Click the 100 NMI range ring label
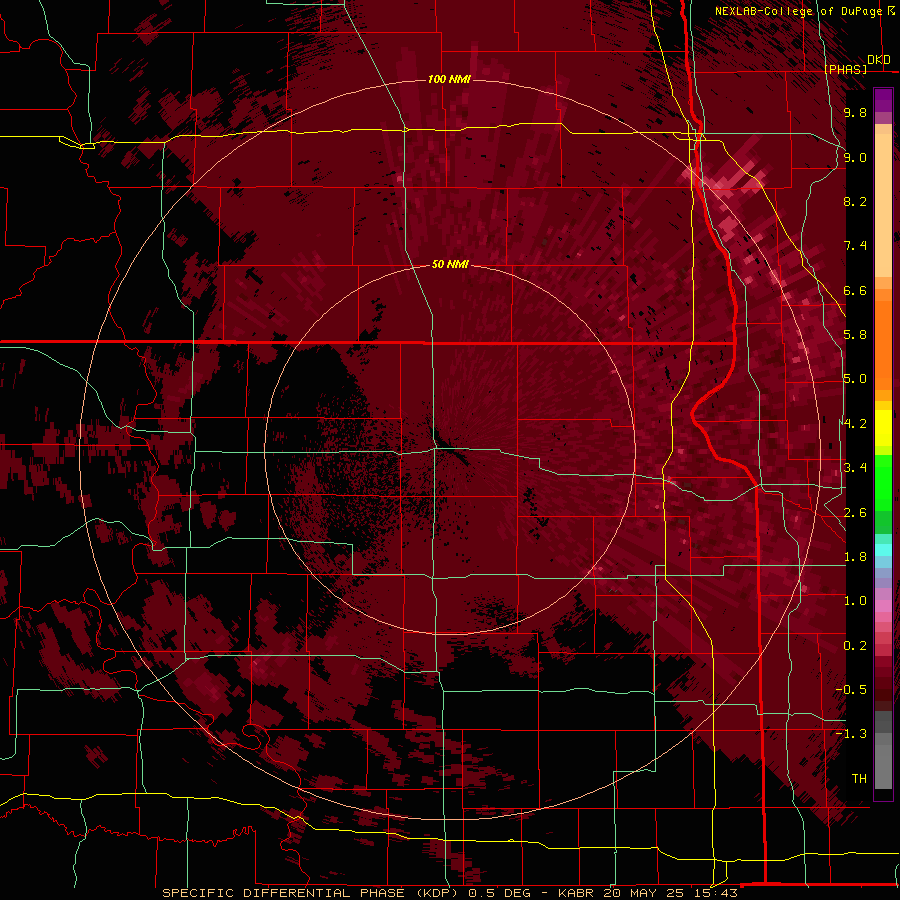 point(449,79)
